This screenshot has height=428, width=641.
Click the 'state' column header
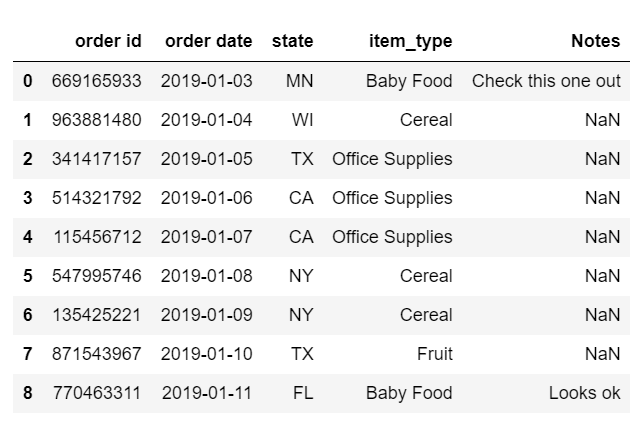(293, 41)
